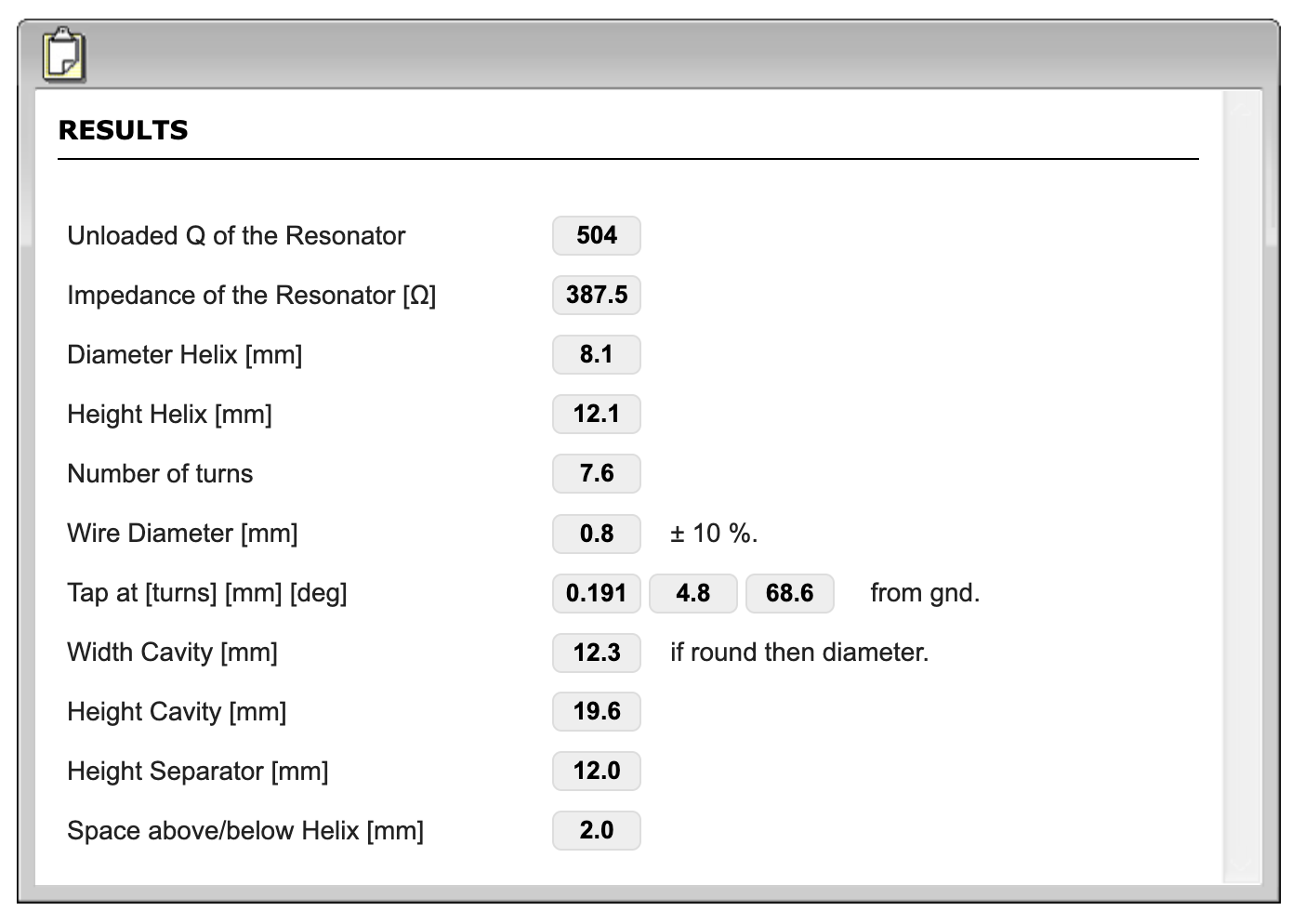Click the Wire Diameter field 0.8
1292x924 pixels.
(597, 533)
